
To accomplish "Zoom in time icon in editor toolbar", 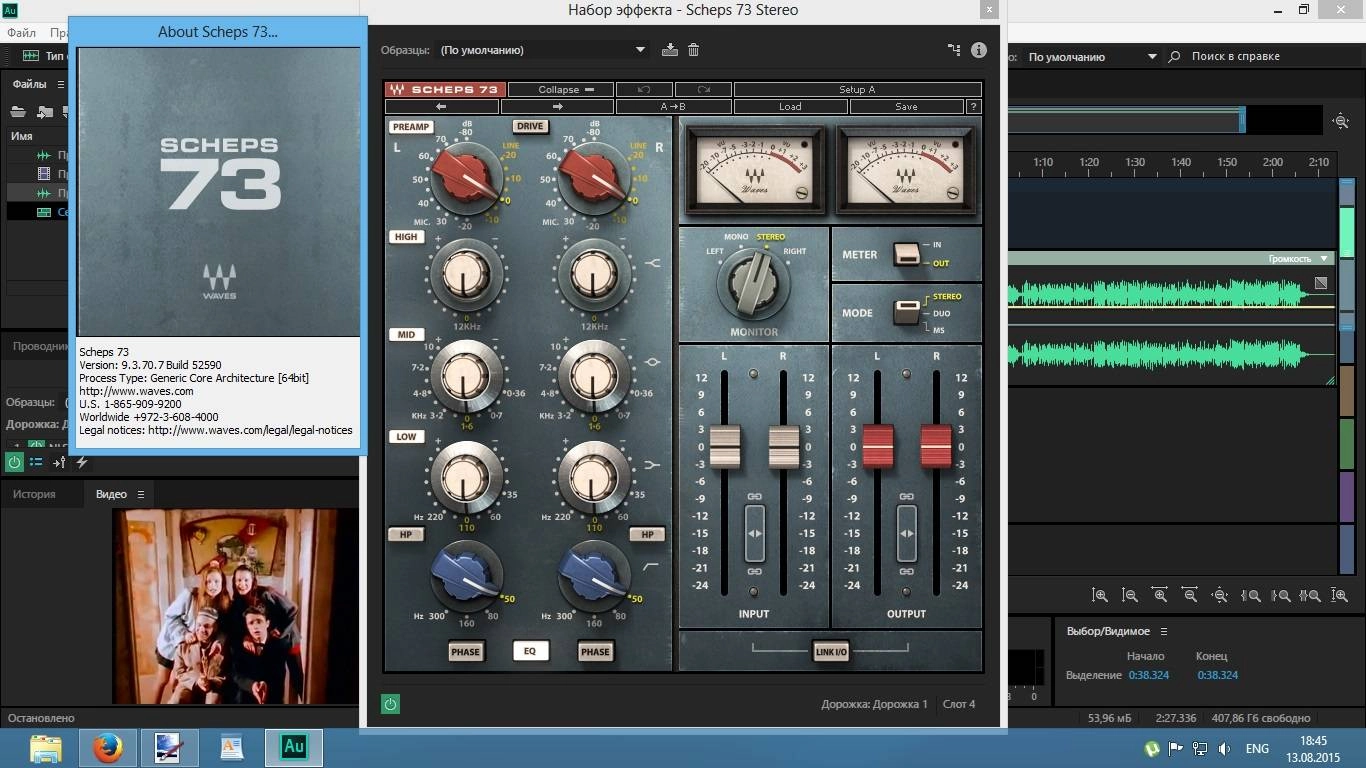I will 1160,595.
